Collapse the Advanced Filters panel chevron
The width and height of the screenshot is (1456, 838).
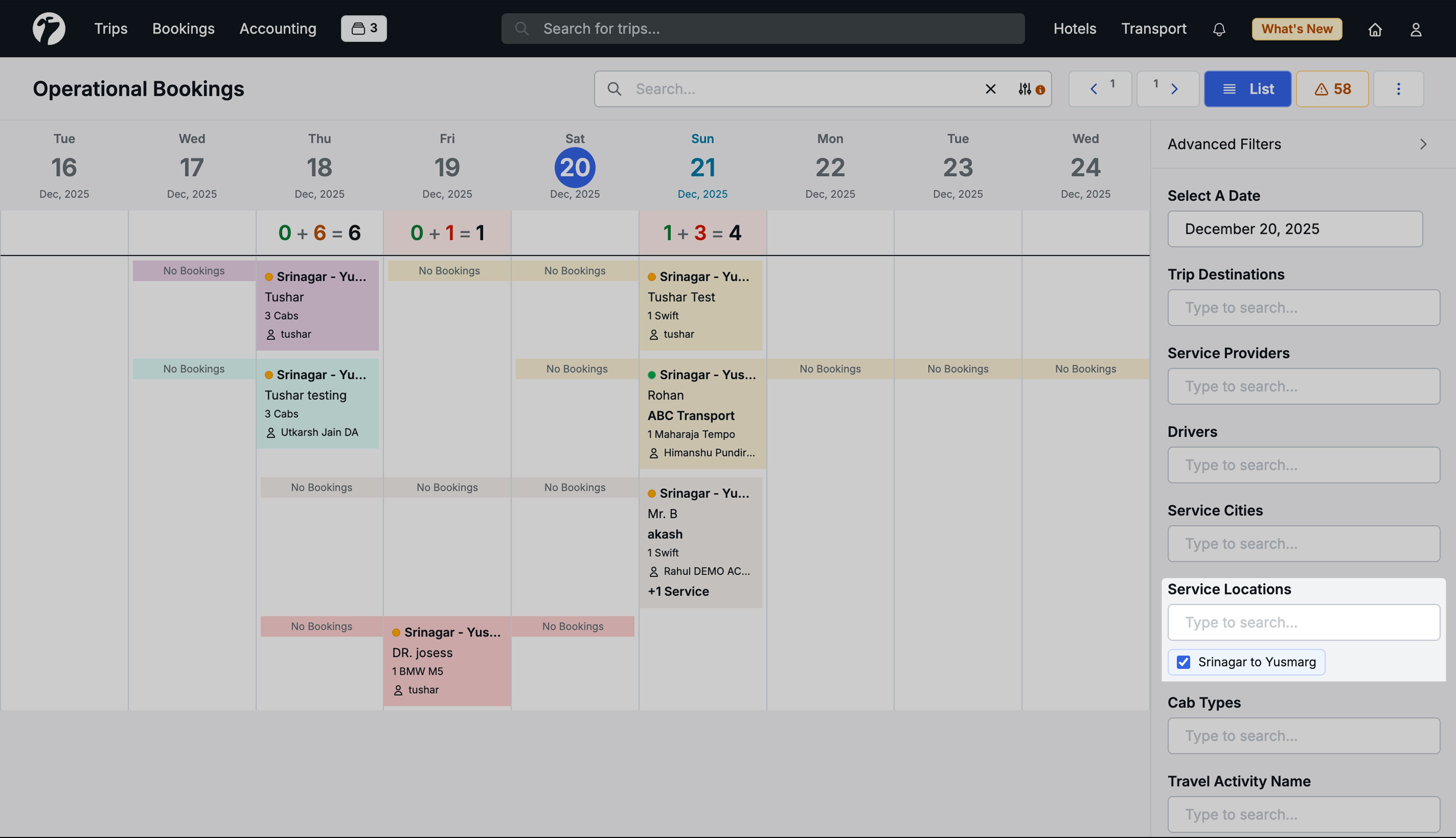pos(1423,144)
